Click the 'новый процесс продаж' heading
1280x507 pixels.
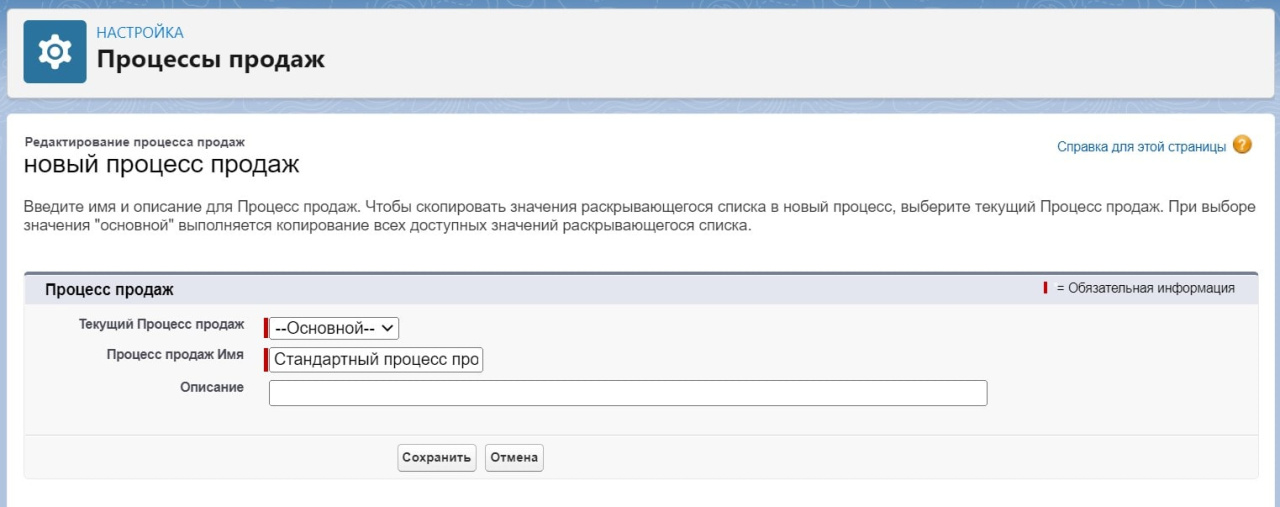(x=161, y=164)
